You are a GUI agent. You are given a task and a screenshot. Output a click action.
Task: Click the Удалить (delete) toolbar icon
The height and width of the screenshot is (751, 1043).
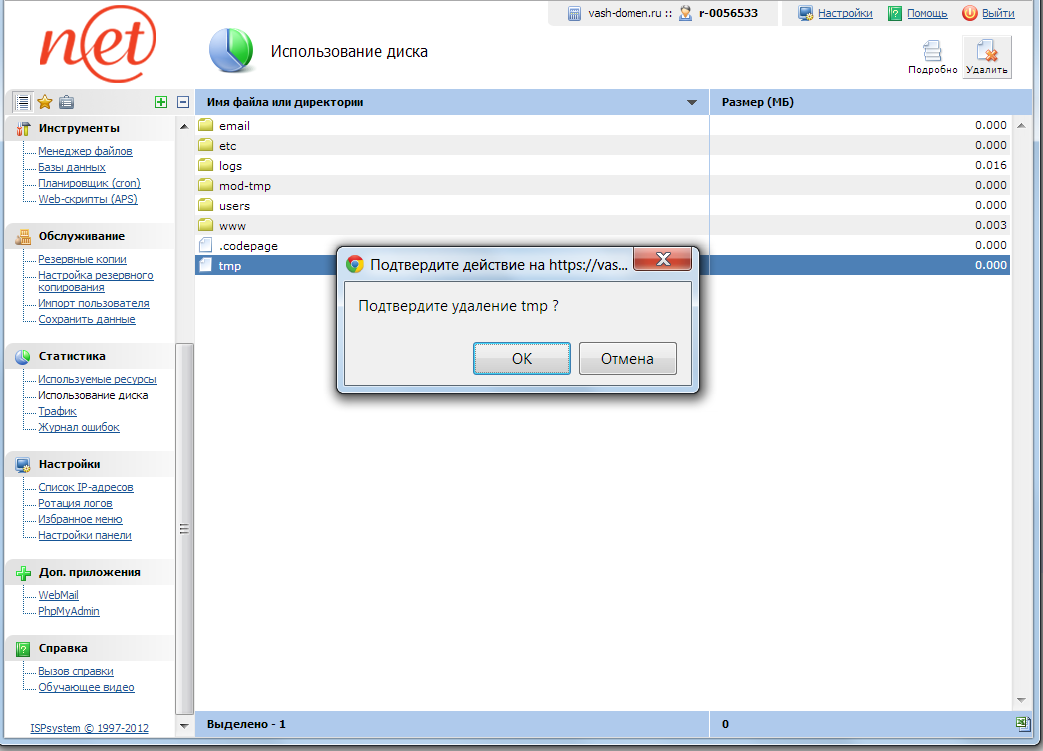pos(986,57)
